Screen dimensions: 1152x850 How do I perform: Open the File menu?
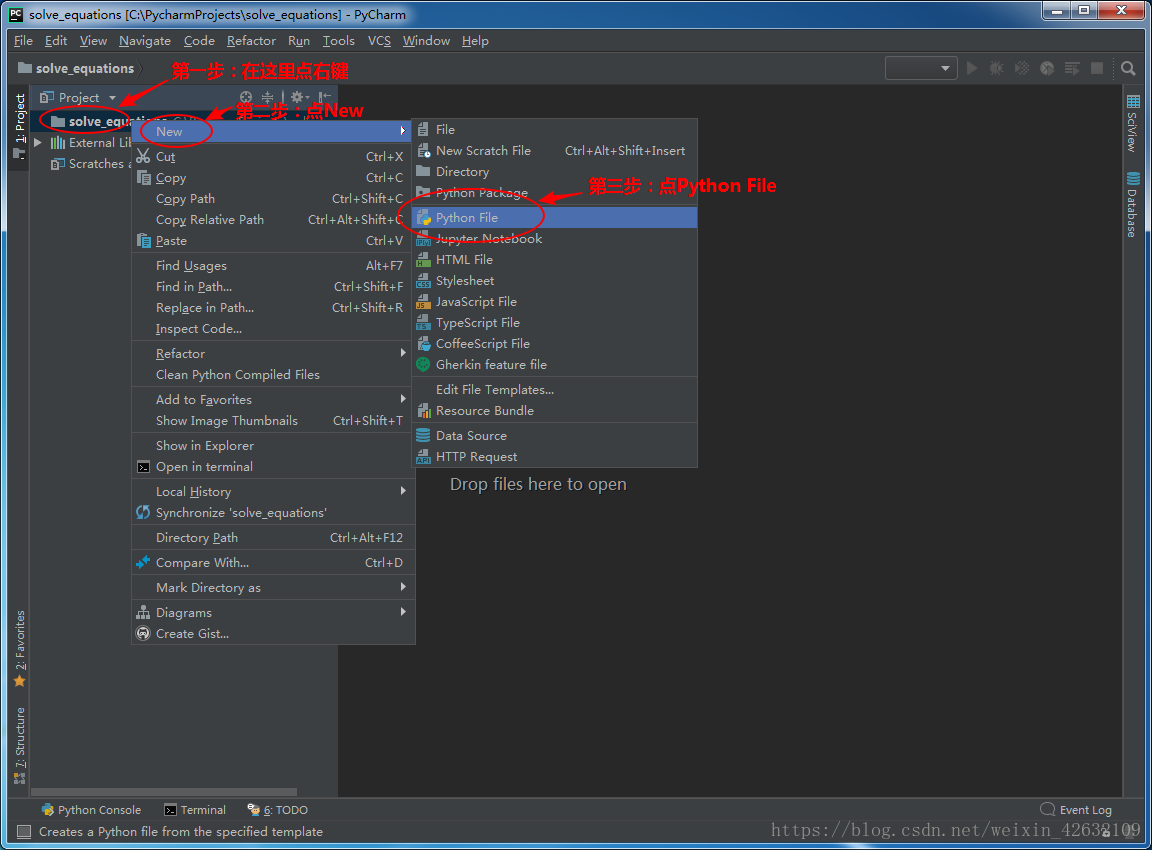pyautogui.click(x=24, y=40)
